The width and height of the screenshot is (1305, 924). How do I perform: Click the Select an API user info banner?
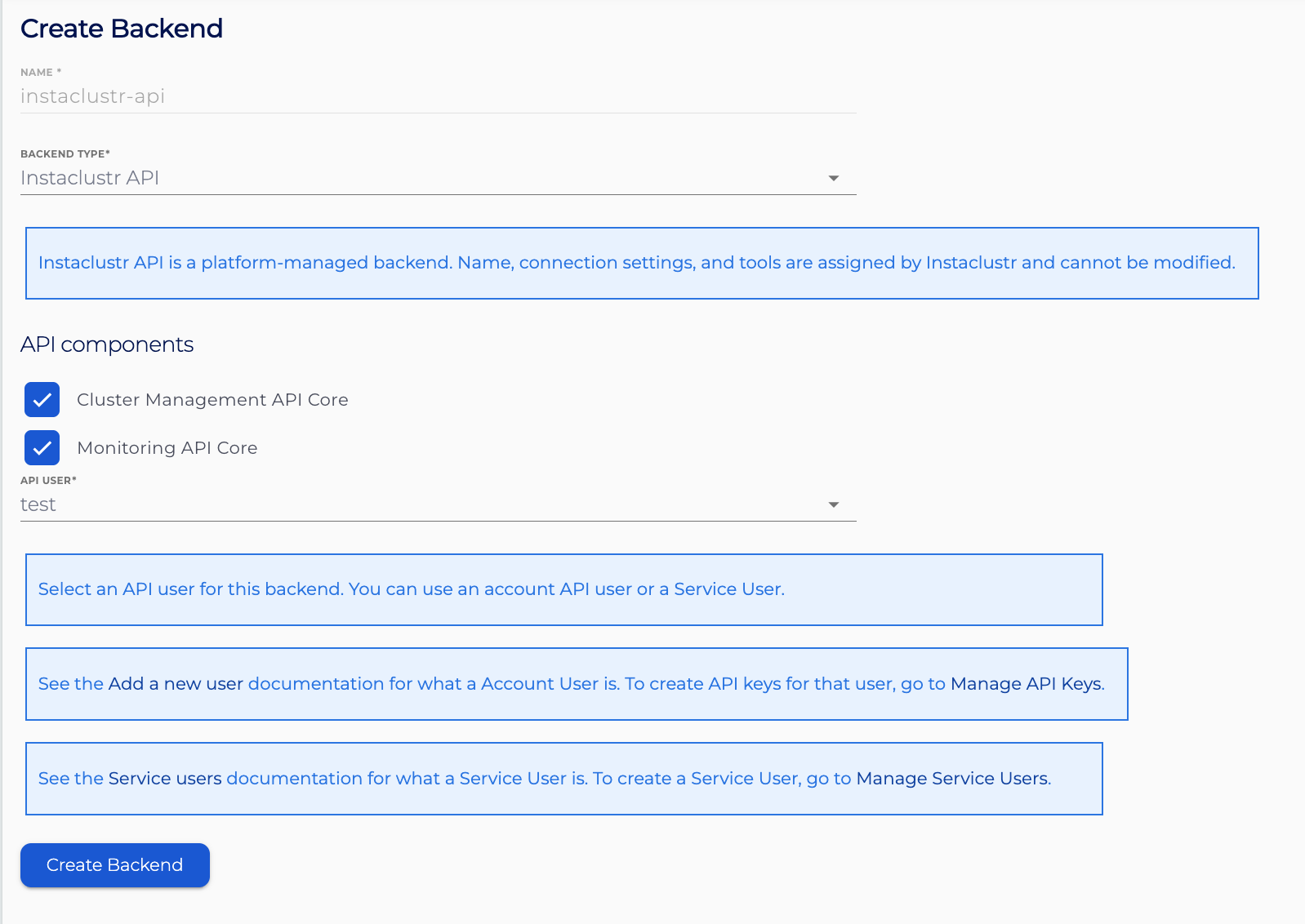click(564, 589)
